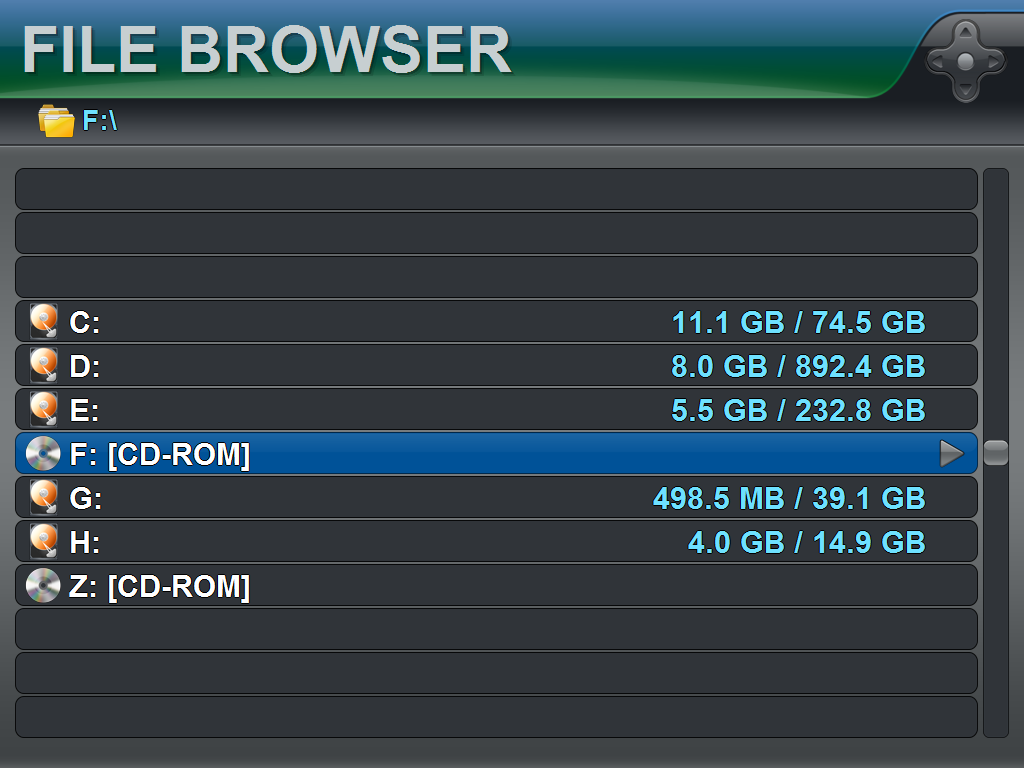Click the FILE BROWSER title
The width and height of the screenshot is (1024, 768).
coord(266,50)
